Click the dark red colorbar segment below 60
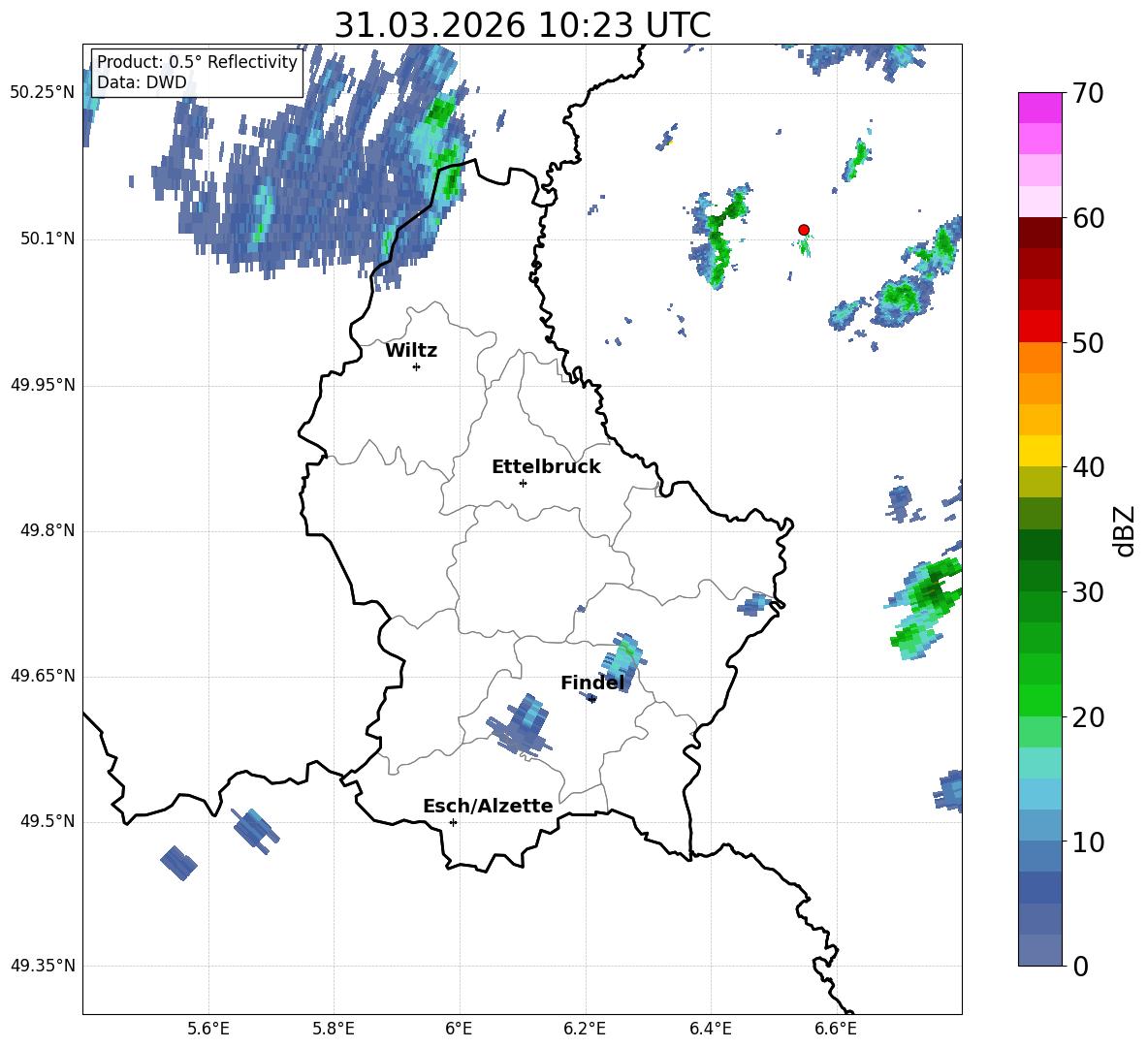The width and height of the screenshot is (1148, 1048). (1039, 234)
